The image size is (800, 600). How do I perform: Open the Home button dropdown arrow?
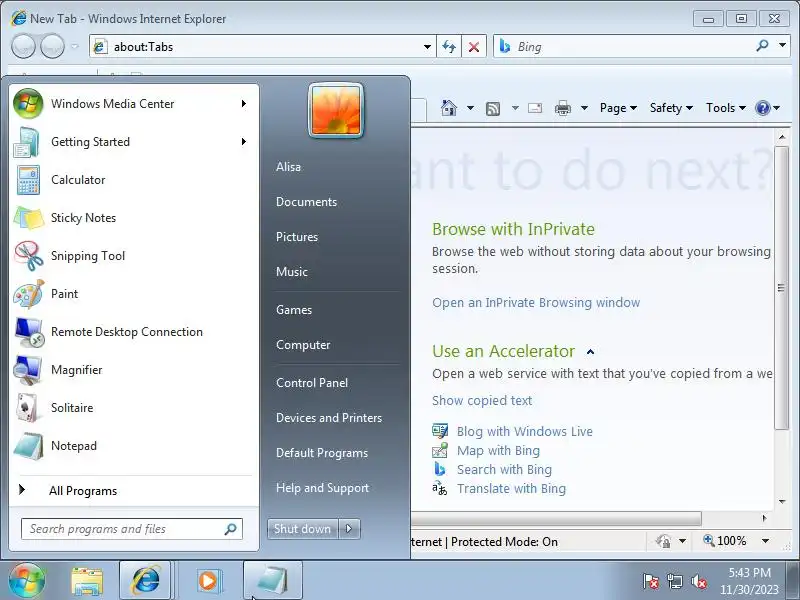[x=470, y=108]
